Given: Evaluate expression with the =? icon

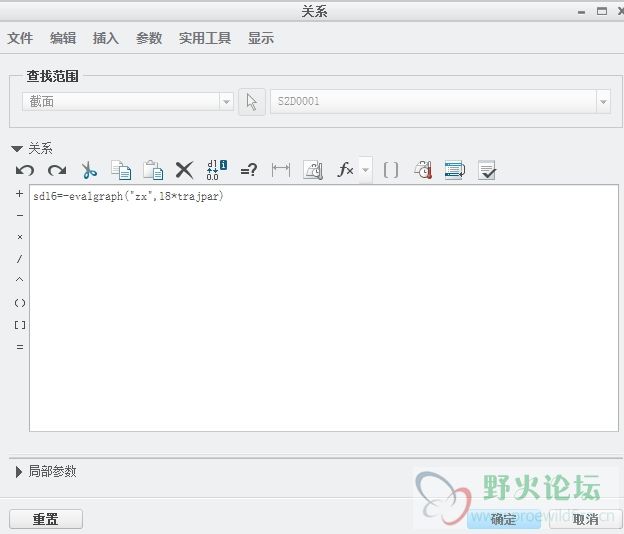Looking at the screenshot, I should coord(249,170).
